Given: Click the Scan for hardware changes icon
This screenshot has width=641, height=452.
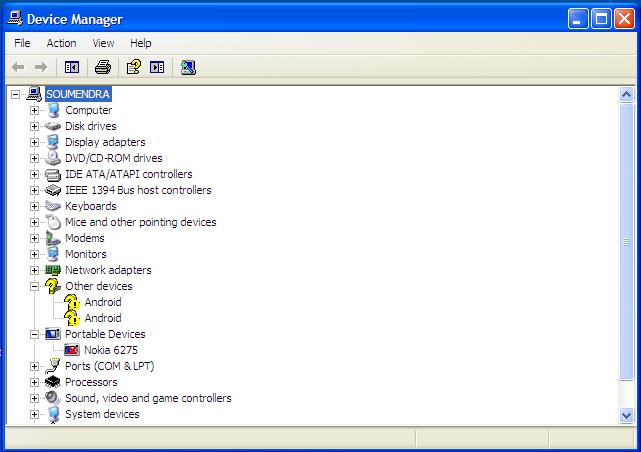Looking at the screenshot, I should [188, 67].
